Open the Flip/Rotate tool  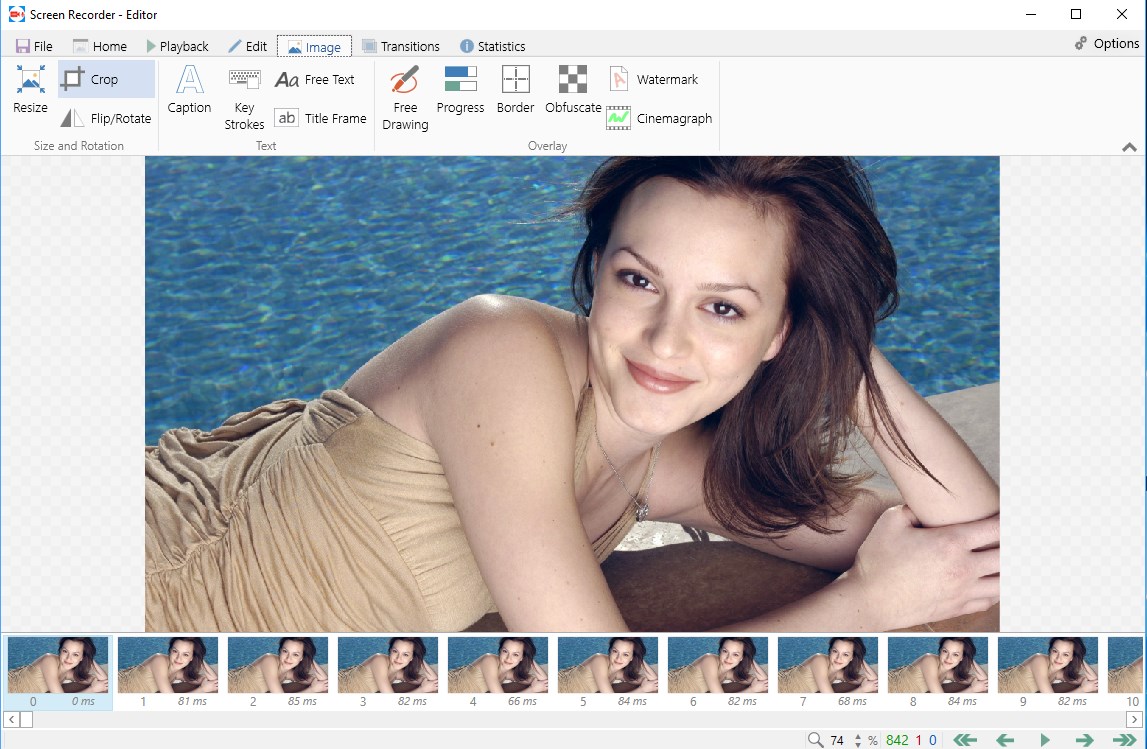[106, 118]
